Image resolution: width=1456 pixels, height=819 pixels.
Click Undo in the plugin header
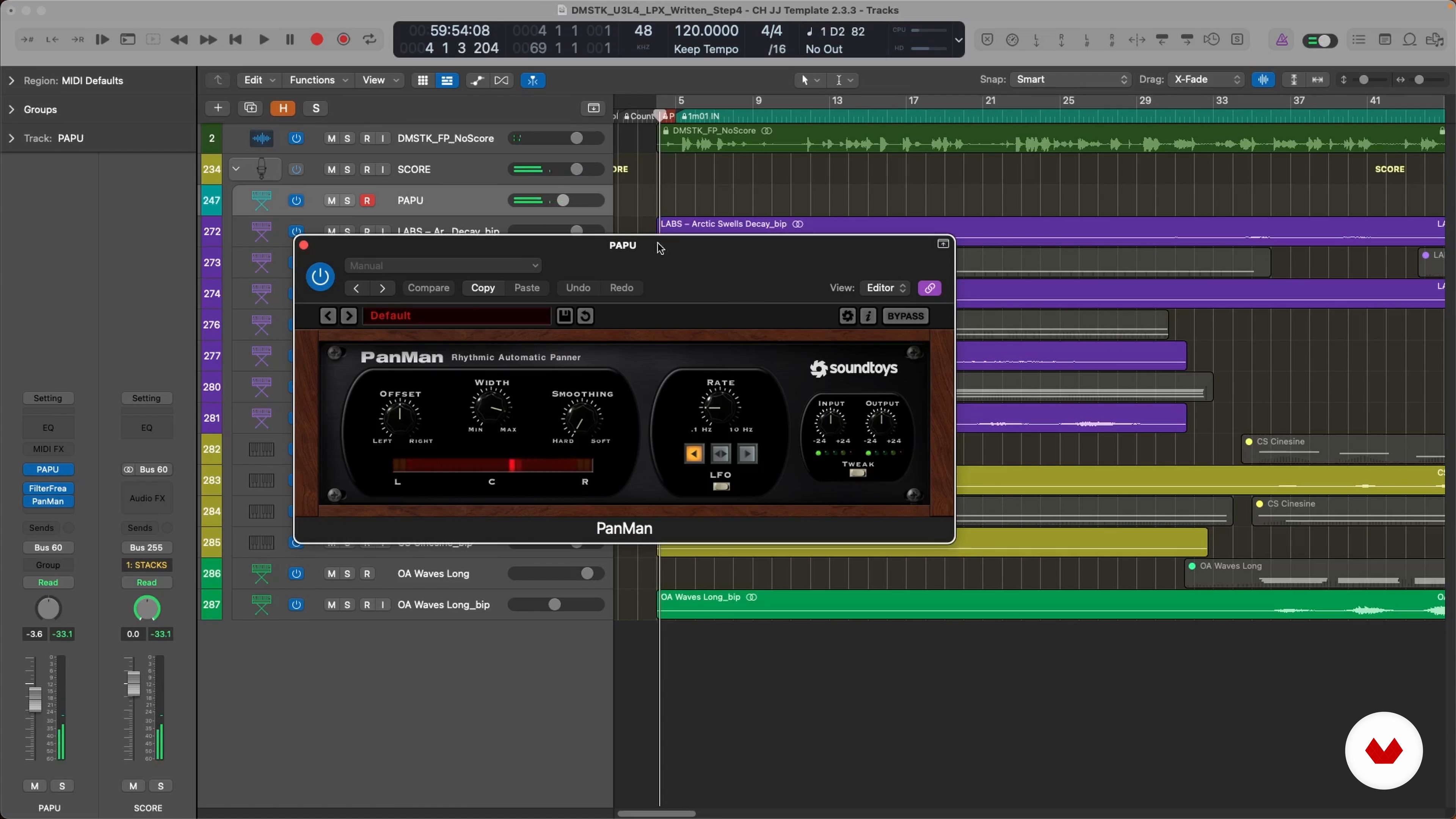pyautogui.click(x=577, y=288)
